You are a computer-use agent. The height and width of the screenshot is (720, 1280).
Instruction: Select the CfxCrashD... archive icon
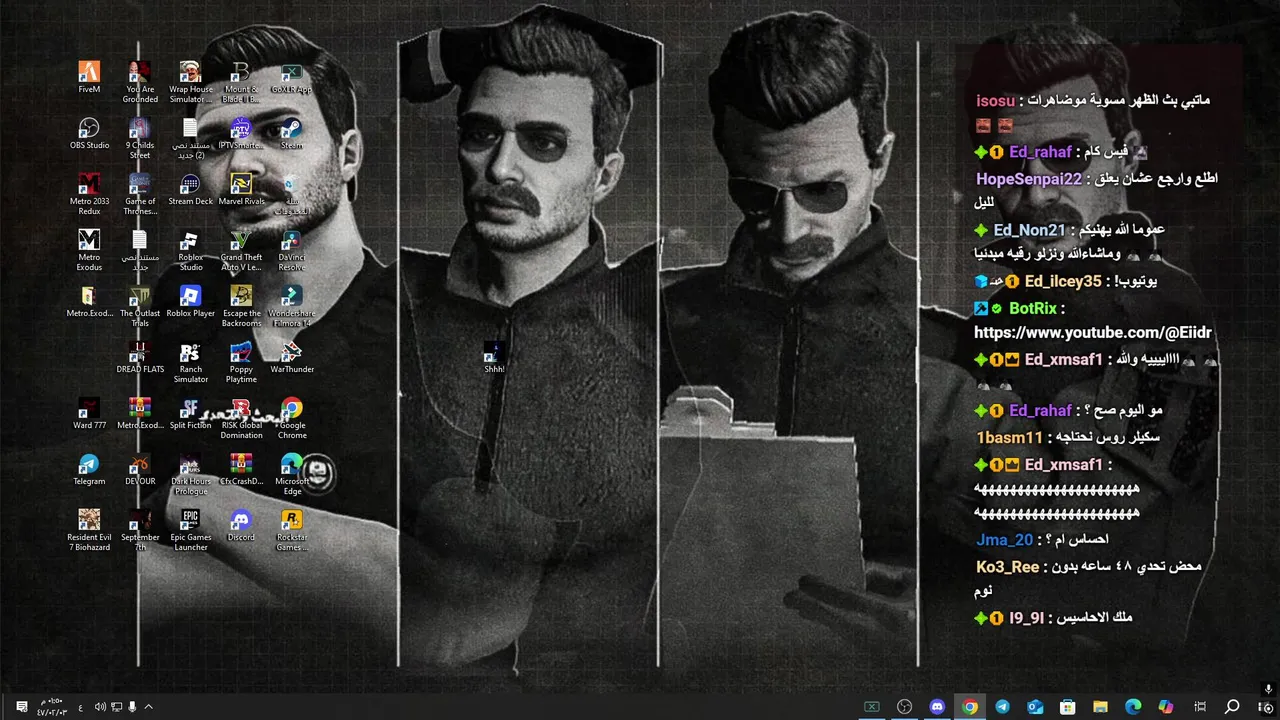(x=240, y=471)
